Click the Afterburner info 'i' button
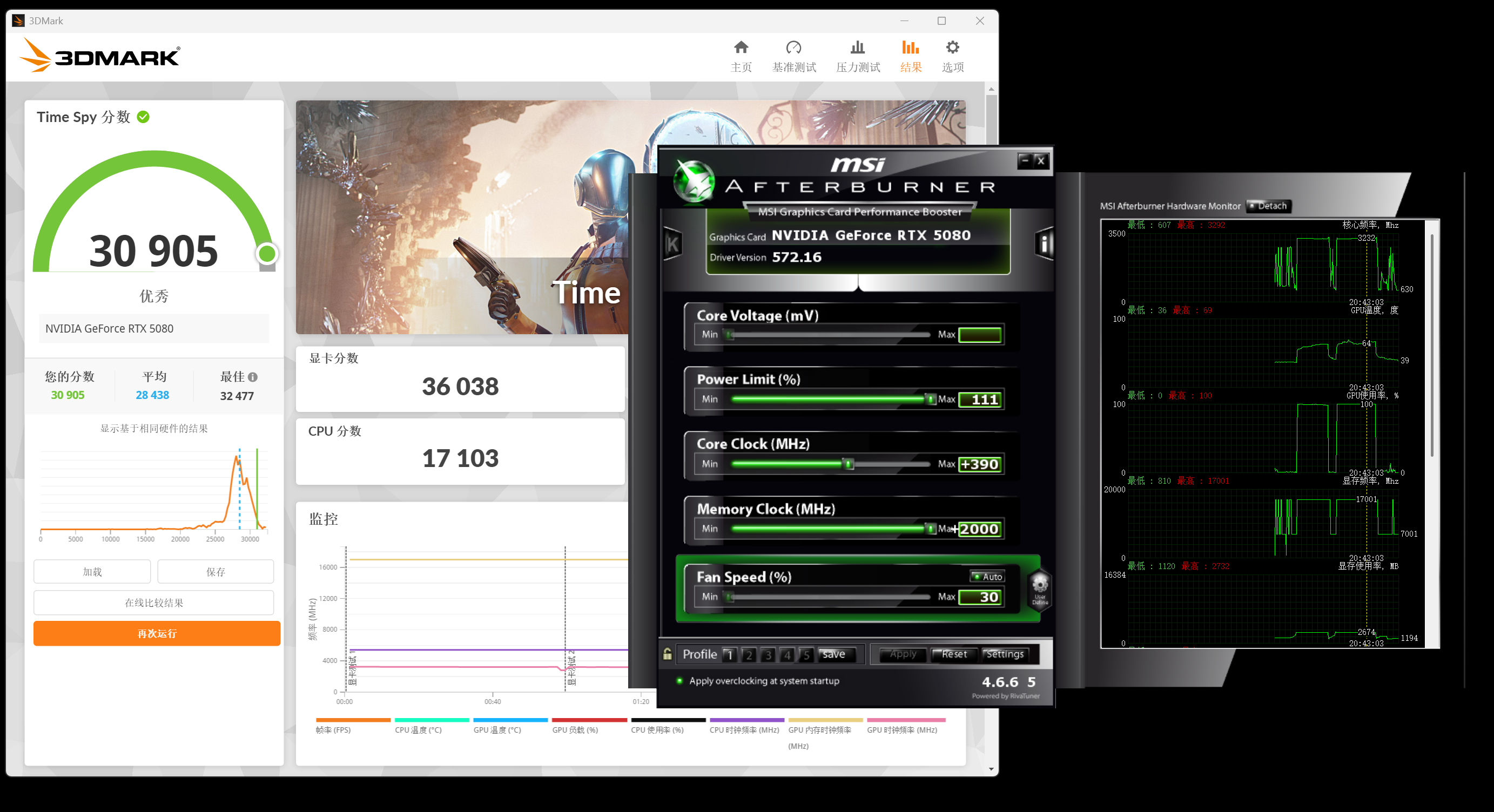 (x=1044, y=244)
